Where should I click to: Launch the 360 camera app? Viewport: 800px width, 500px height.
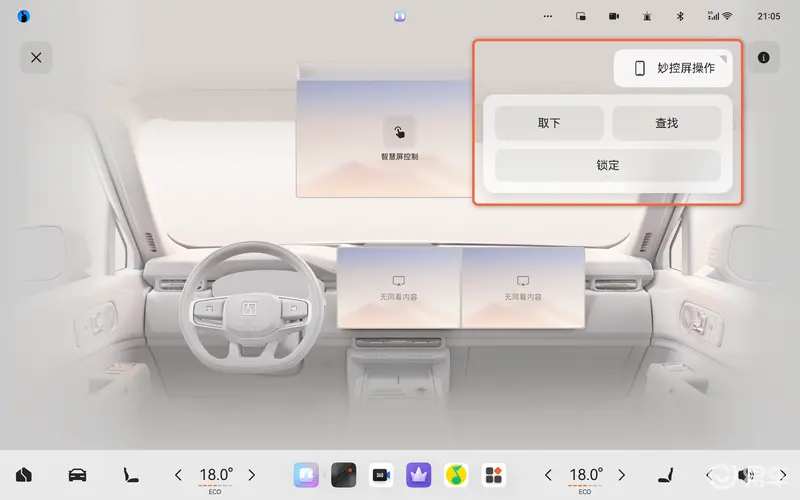[381, 475]
